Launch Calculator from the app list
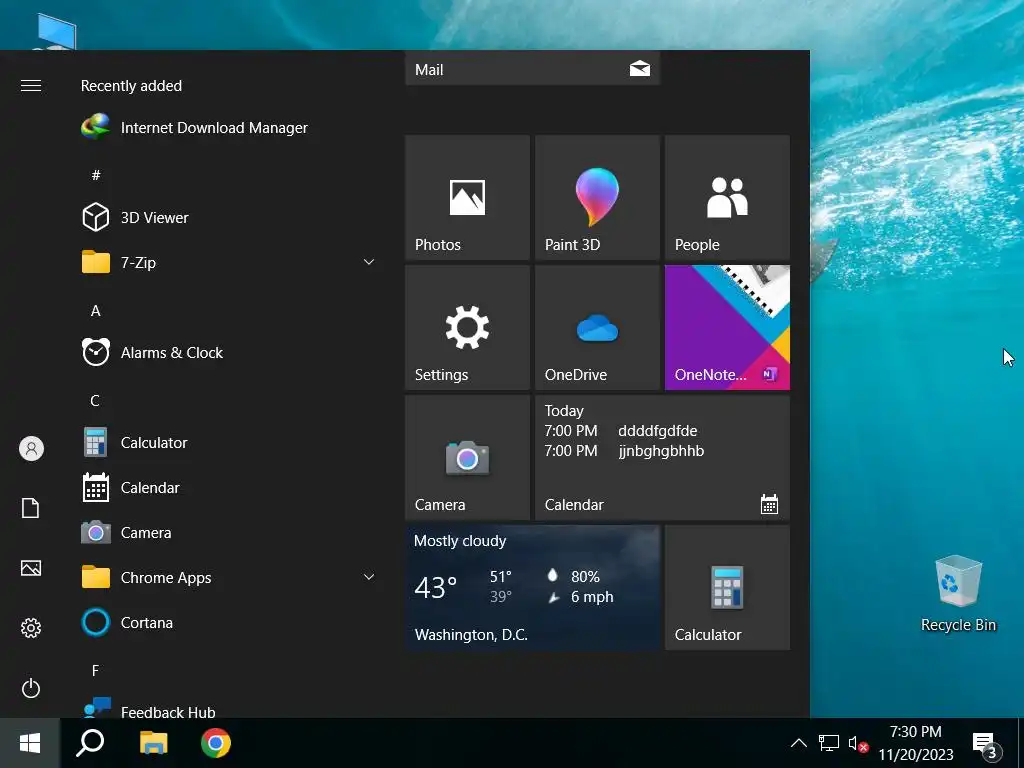The width and height of the screenshot is (1024, 768). [229, 443]
